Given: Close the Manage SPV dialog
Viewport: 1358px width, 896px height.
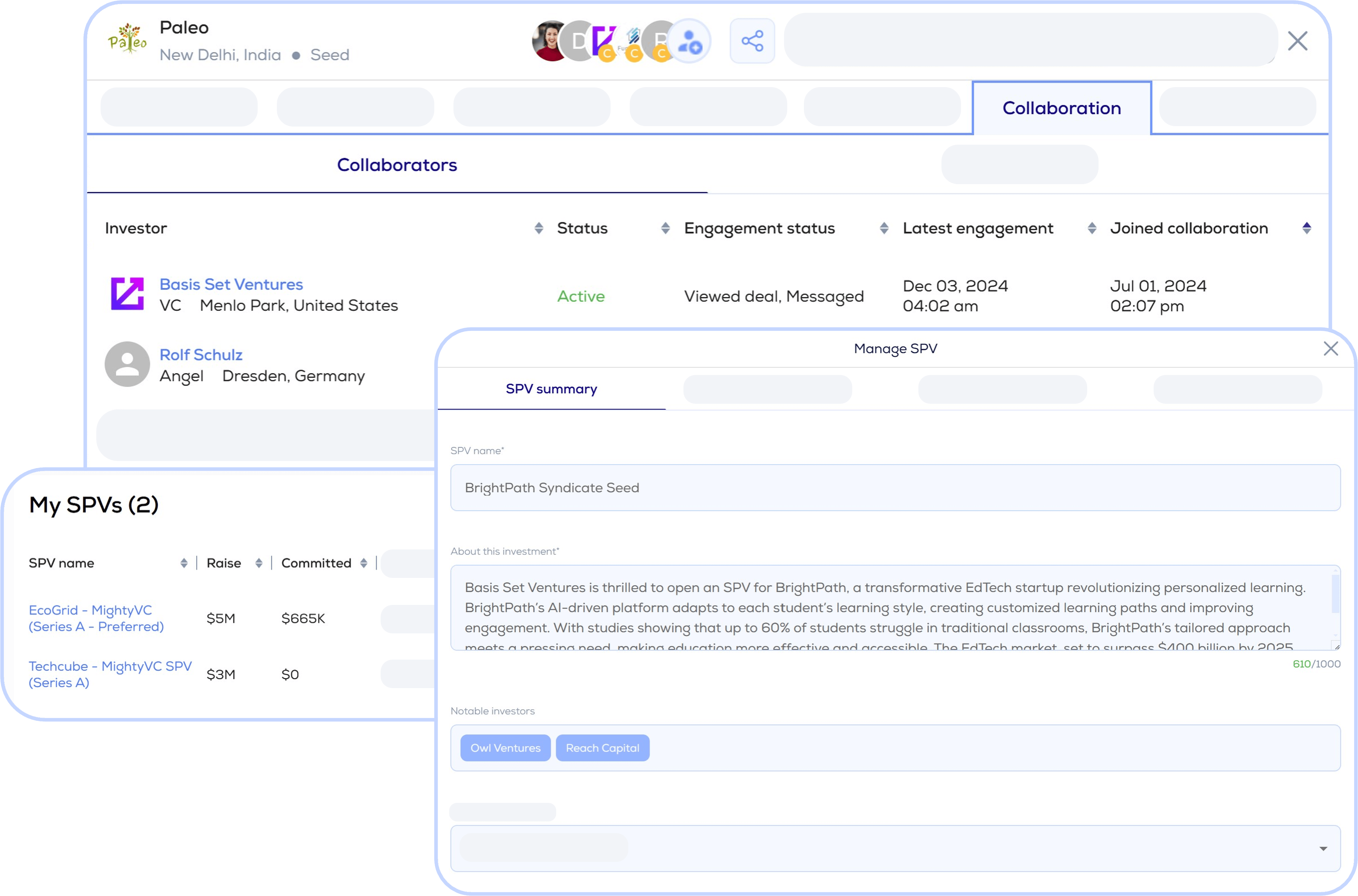Looking at the screenshot, I should click(1331, 349).
